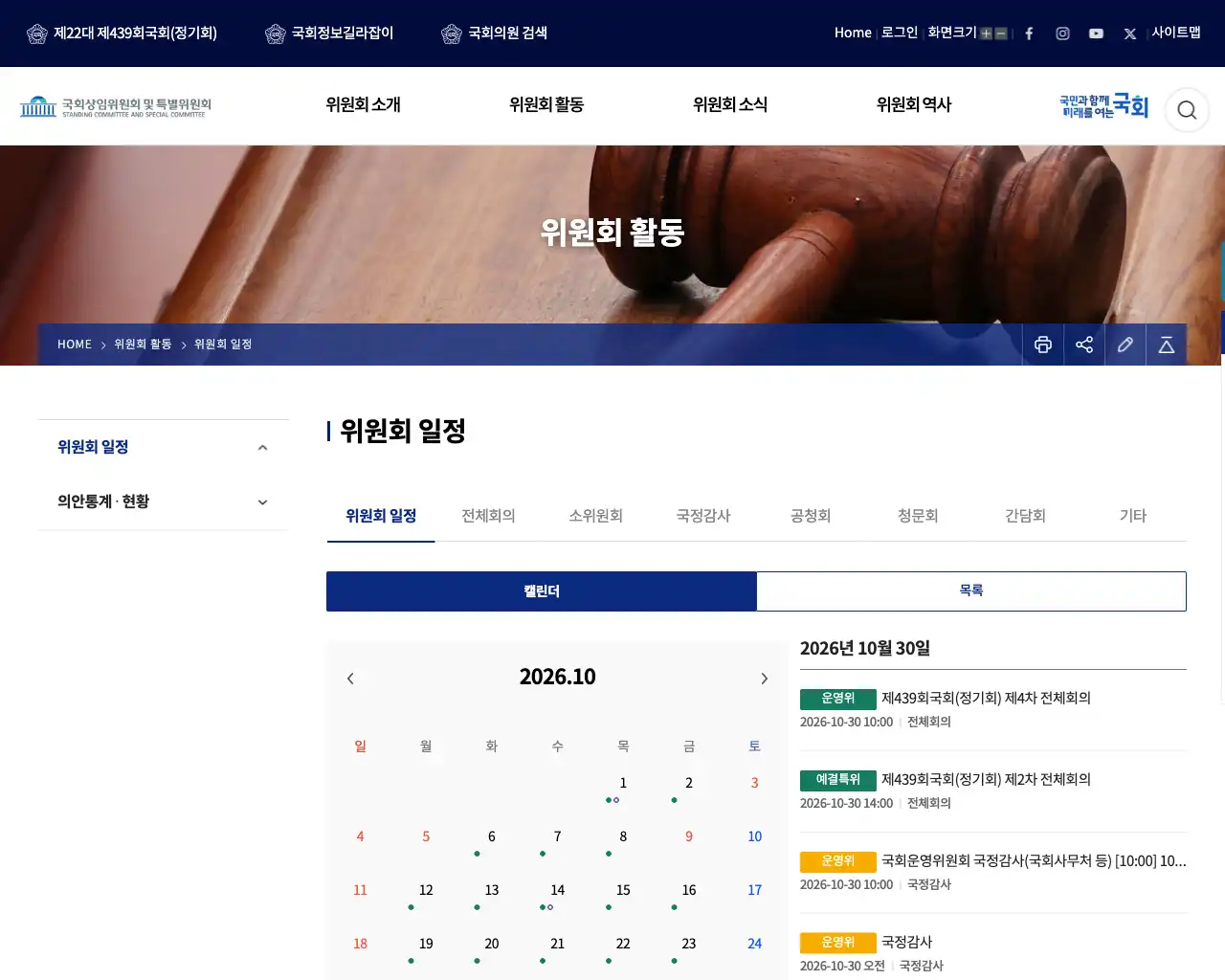Click the 국회 slogan logo near search
1225x980 pixels.
[1103, 106]
